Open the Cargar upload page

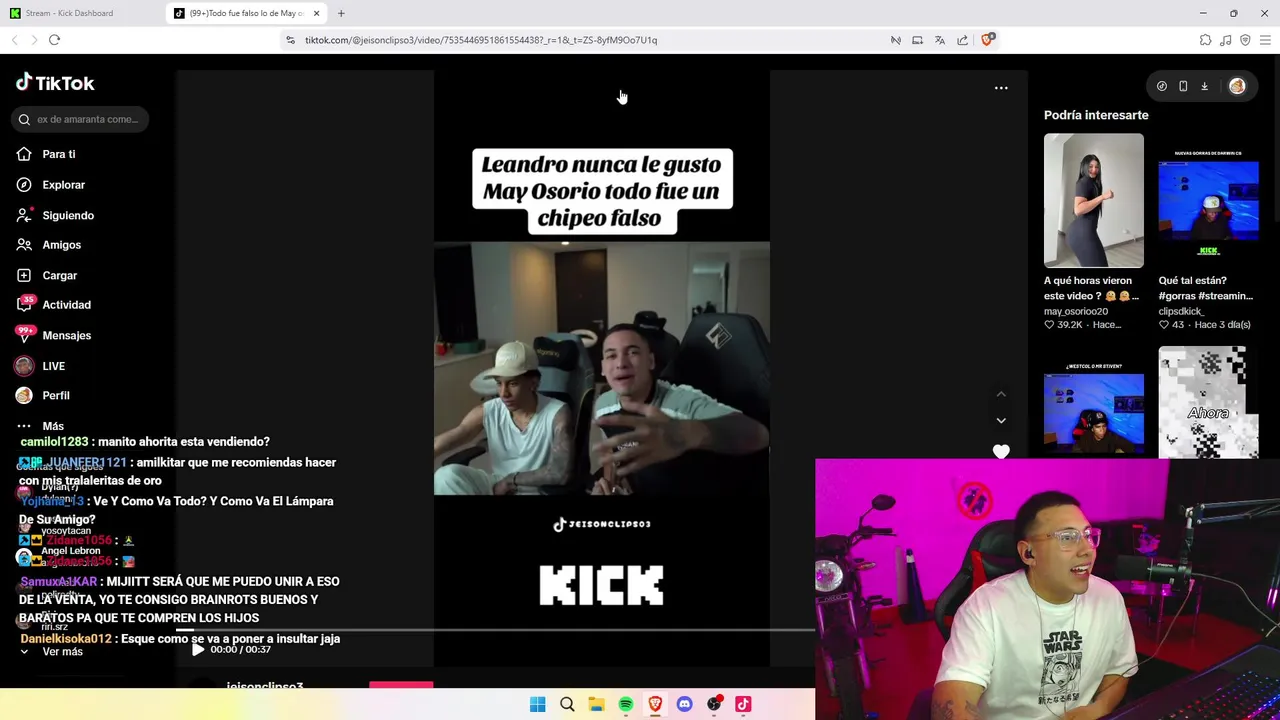[x=47, y=275]
